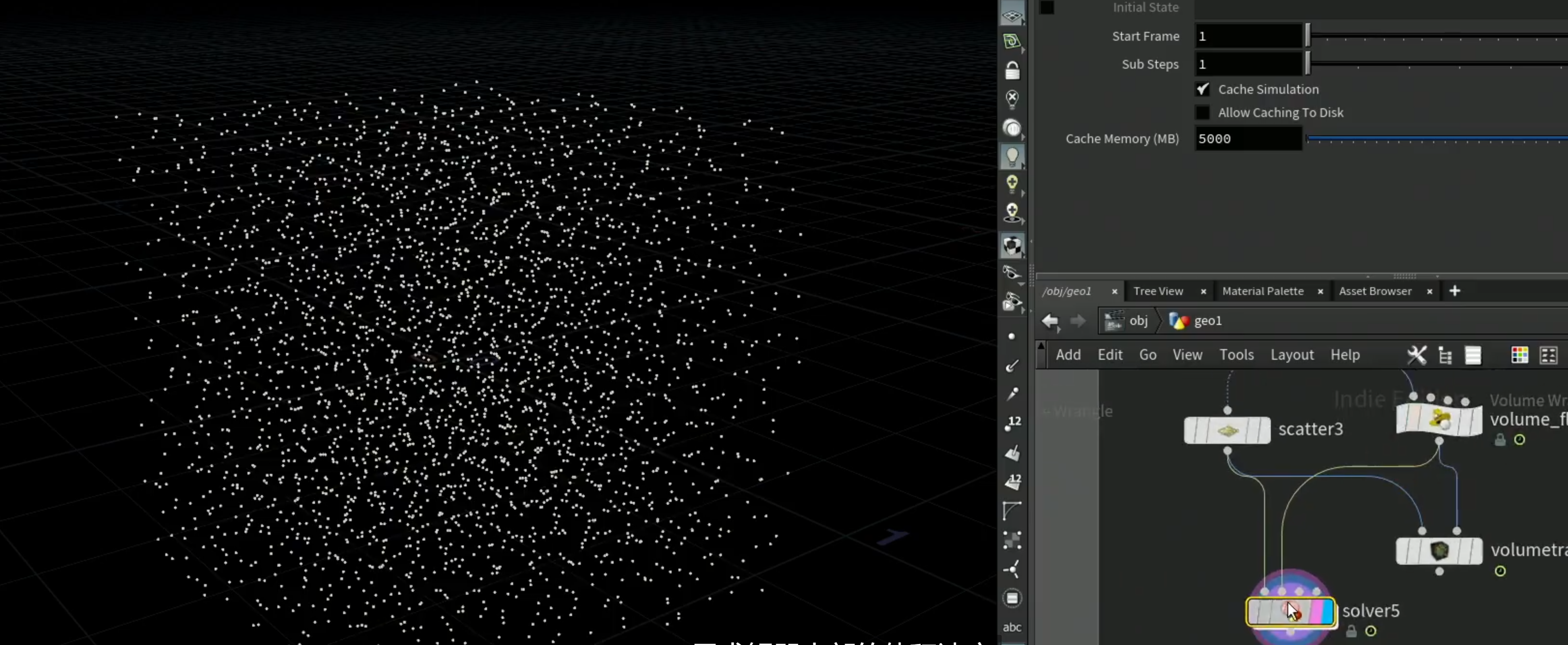Enable Allow Caching To Disk checkbox
1568x645 pixels.
pos(1202,113)
